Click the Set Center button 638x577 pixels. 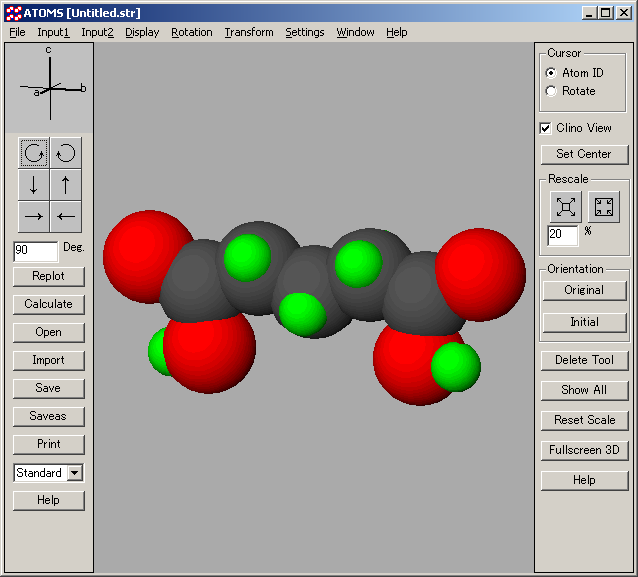pyautogui.click(x=584, y=154)
